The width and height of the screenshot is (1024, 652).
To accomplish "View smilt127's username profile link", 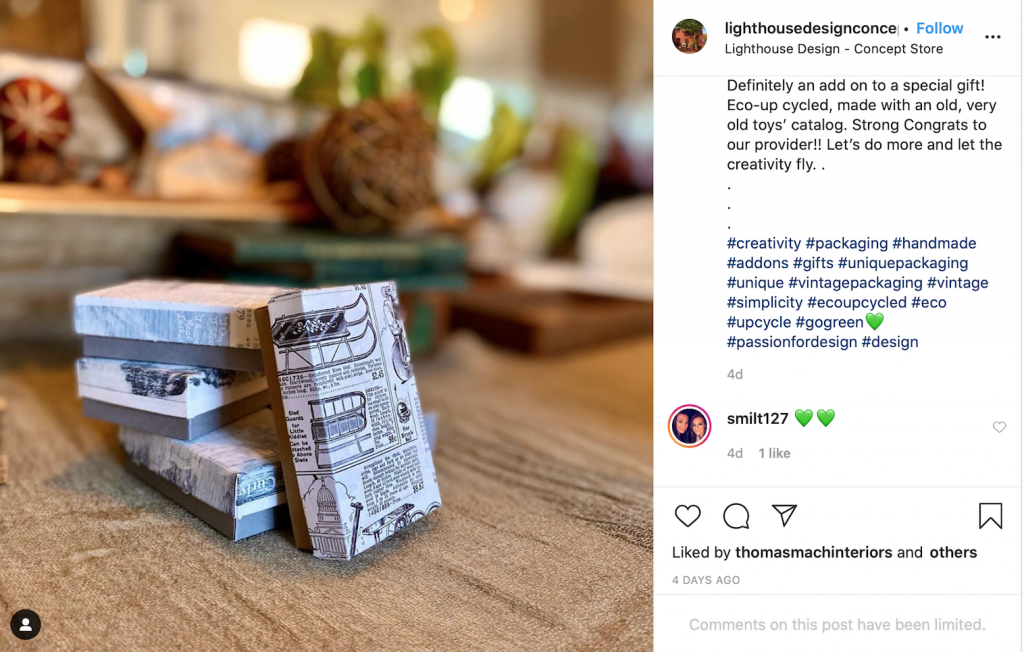I will (x=758, y=418).
